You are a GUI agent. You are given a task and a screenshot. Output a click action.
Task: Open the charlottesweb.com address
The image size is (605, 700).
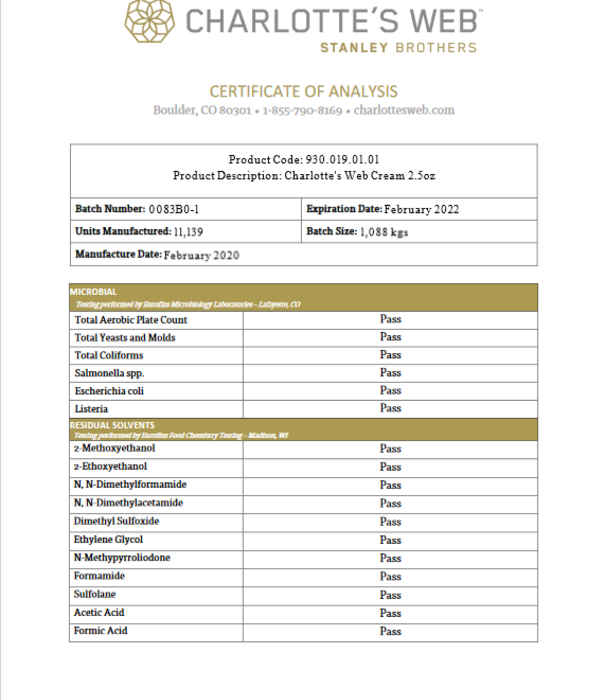pyautogui.click(x=404, y=110)
